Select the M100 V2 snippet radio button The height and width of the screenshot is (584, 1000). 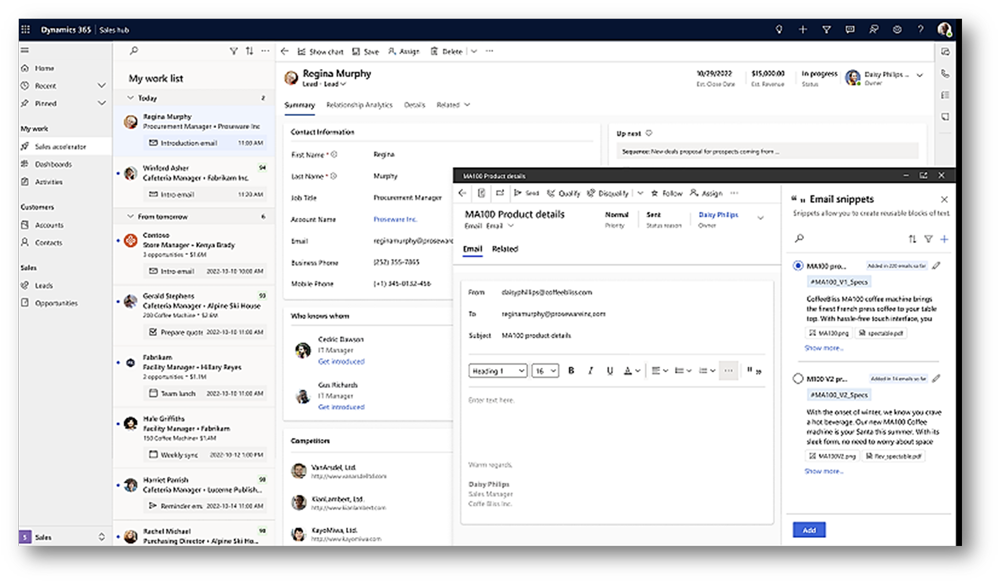click(798, 379)
